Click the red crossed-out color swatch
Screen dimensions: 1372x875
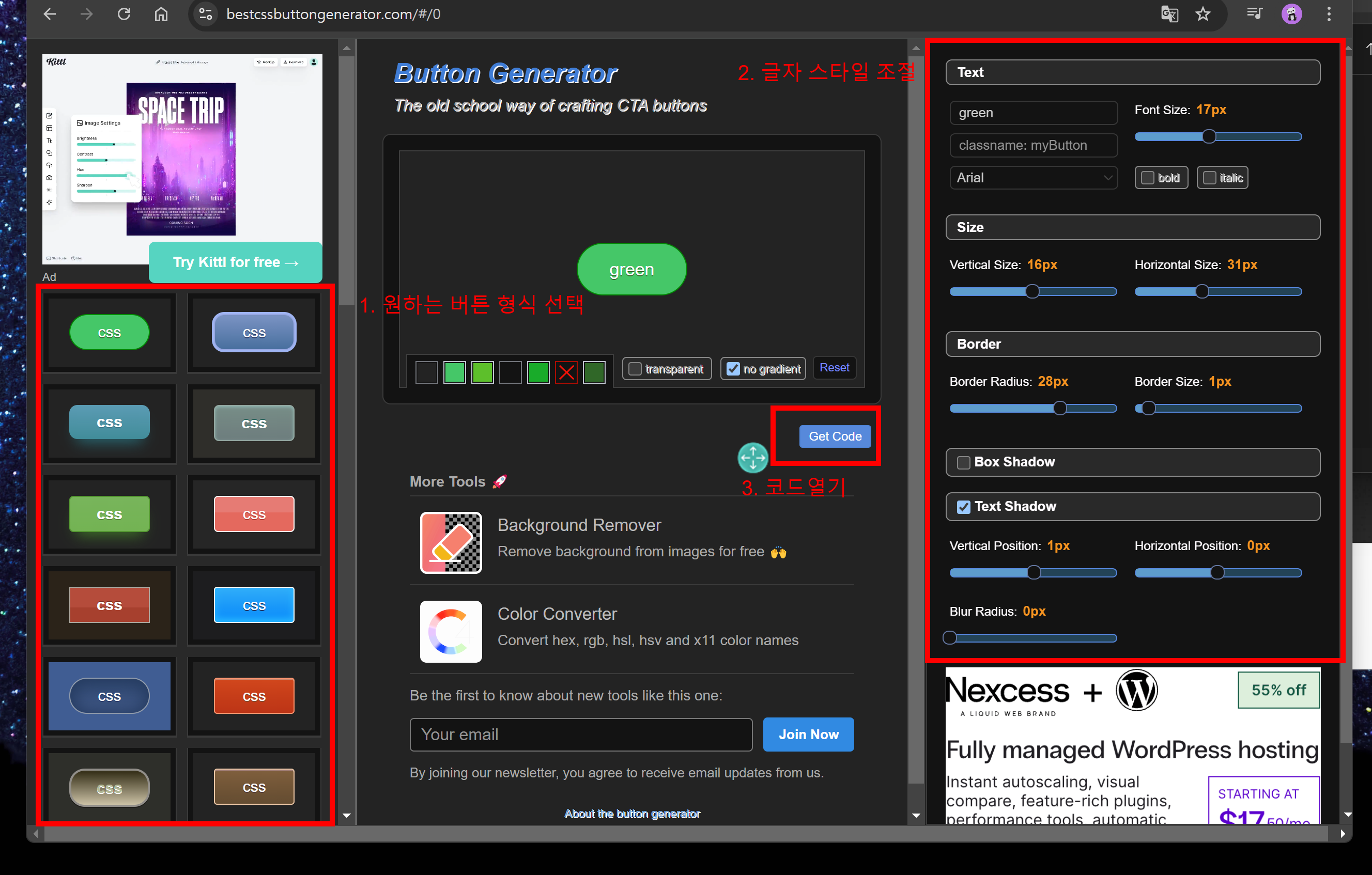[x=566, y=373]
